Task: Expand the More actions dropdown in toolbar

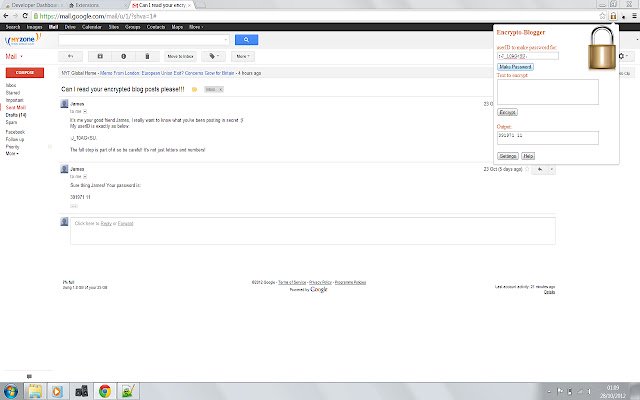Action: 243,56
